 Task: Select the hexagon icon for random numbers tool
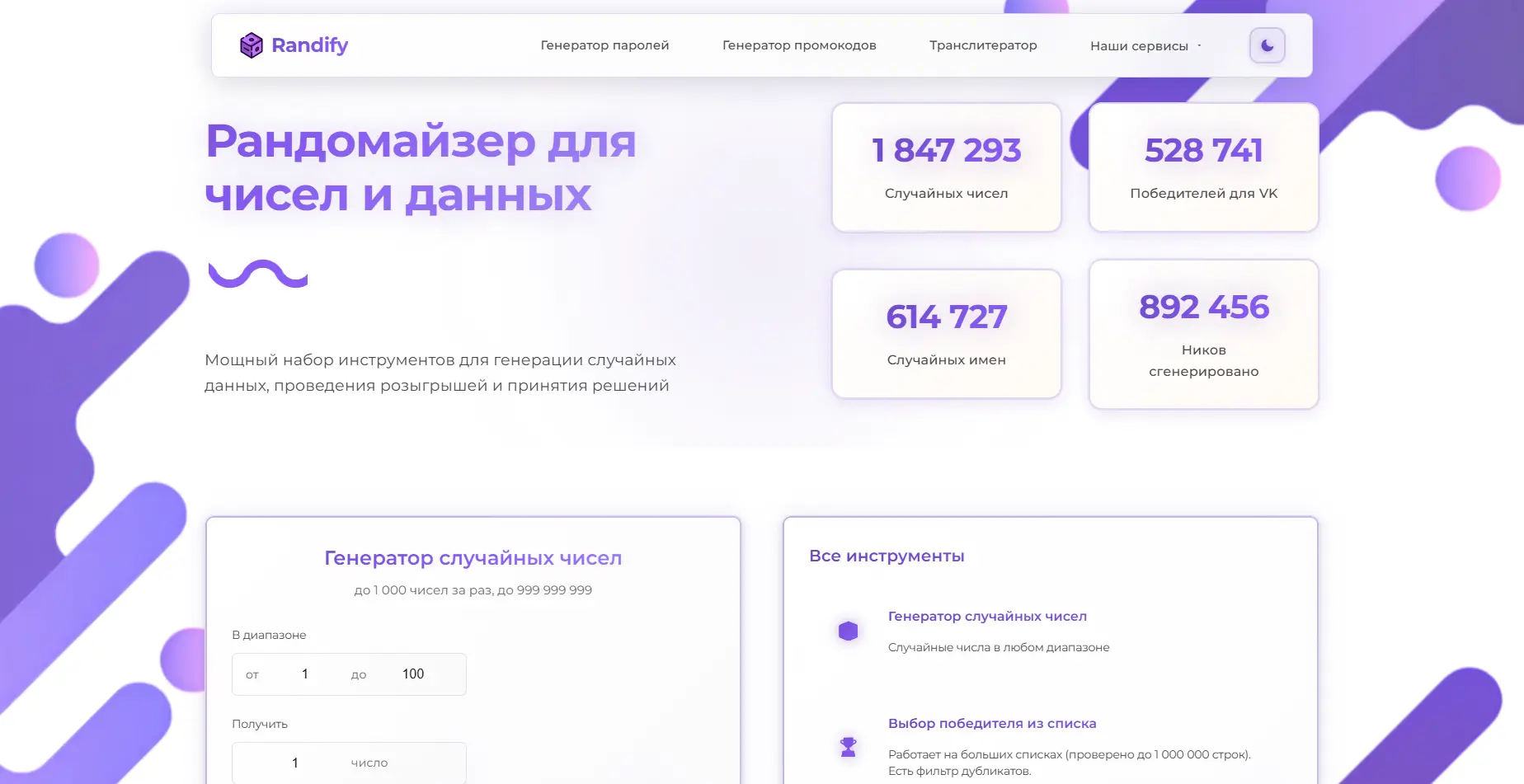click(x=847, y=630)
